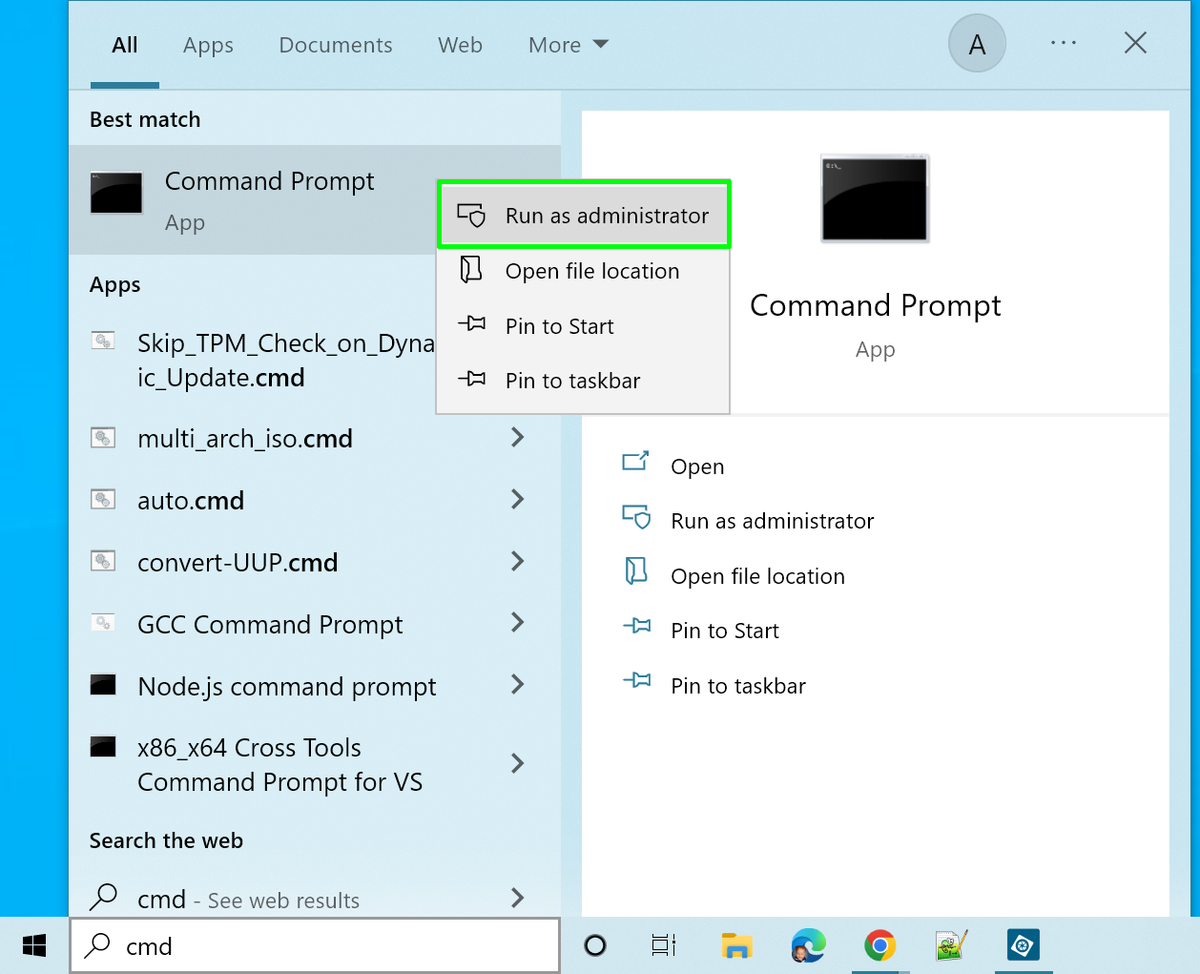Open the Start menu
This screenshot has height=974, width=1200.
click(33, 945)
